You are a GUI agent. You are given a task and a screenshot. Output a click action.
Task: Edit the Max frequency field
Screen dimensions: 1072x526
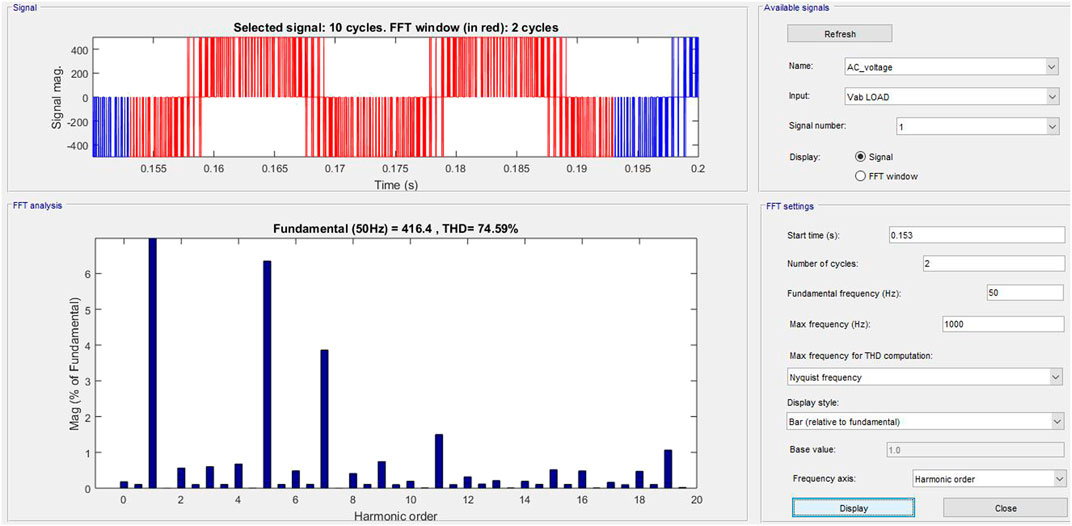[x=1003, y=324]
